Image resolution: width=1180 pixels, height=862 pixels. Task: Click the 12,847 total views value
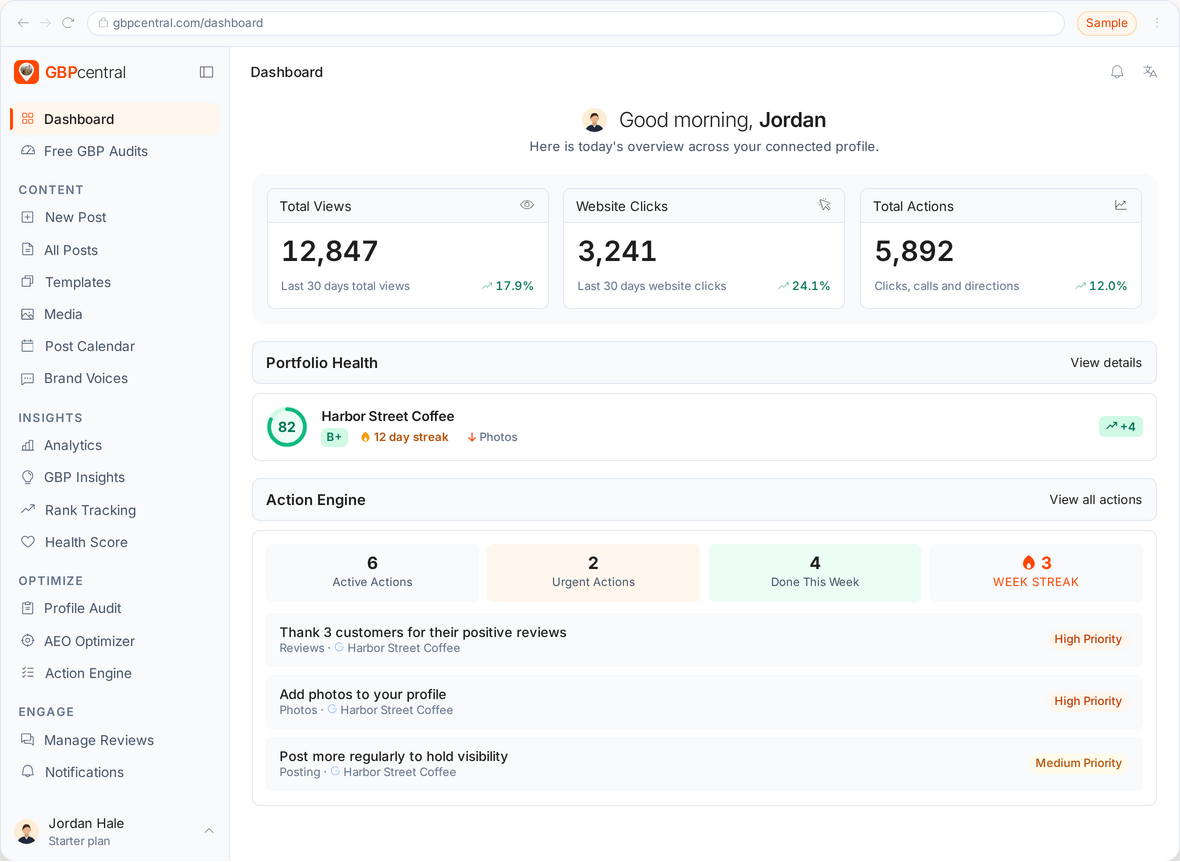pos(330,251)
